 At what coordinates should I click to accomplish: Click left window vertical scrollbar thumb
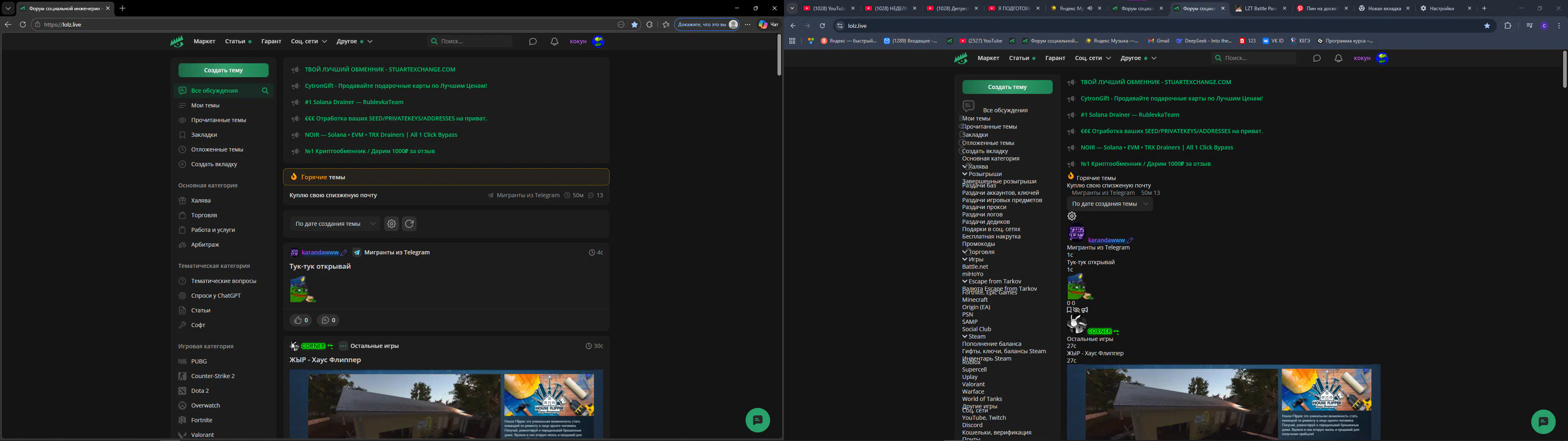(x=779, y=55)
